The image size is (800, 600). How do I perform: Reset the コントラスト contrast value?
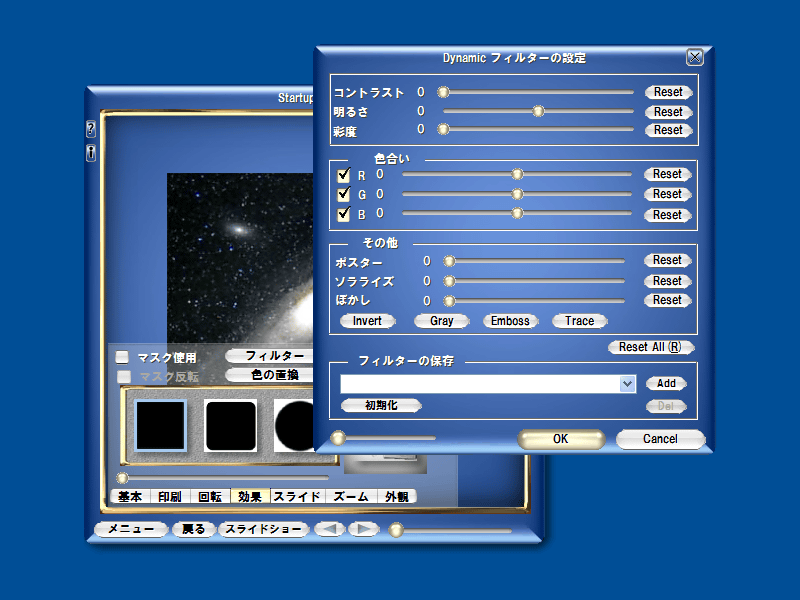click(668, 92)
